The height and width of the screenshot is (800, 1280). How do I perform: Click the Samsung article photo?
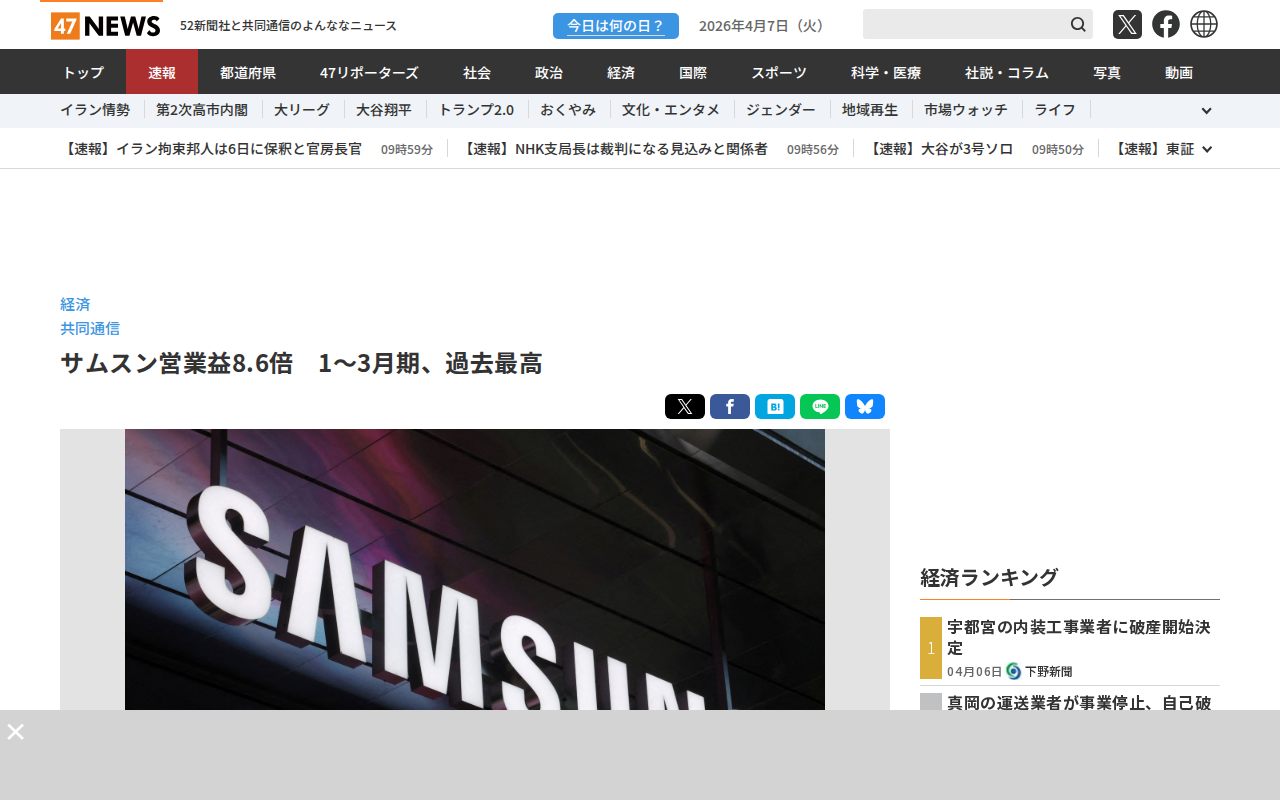point(475,569)
